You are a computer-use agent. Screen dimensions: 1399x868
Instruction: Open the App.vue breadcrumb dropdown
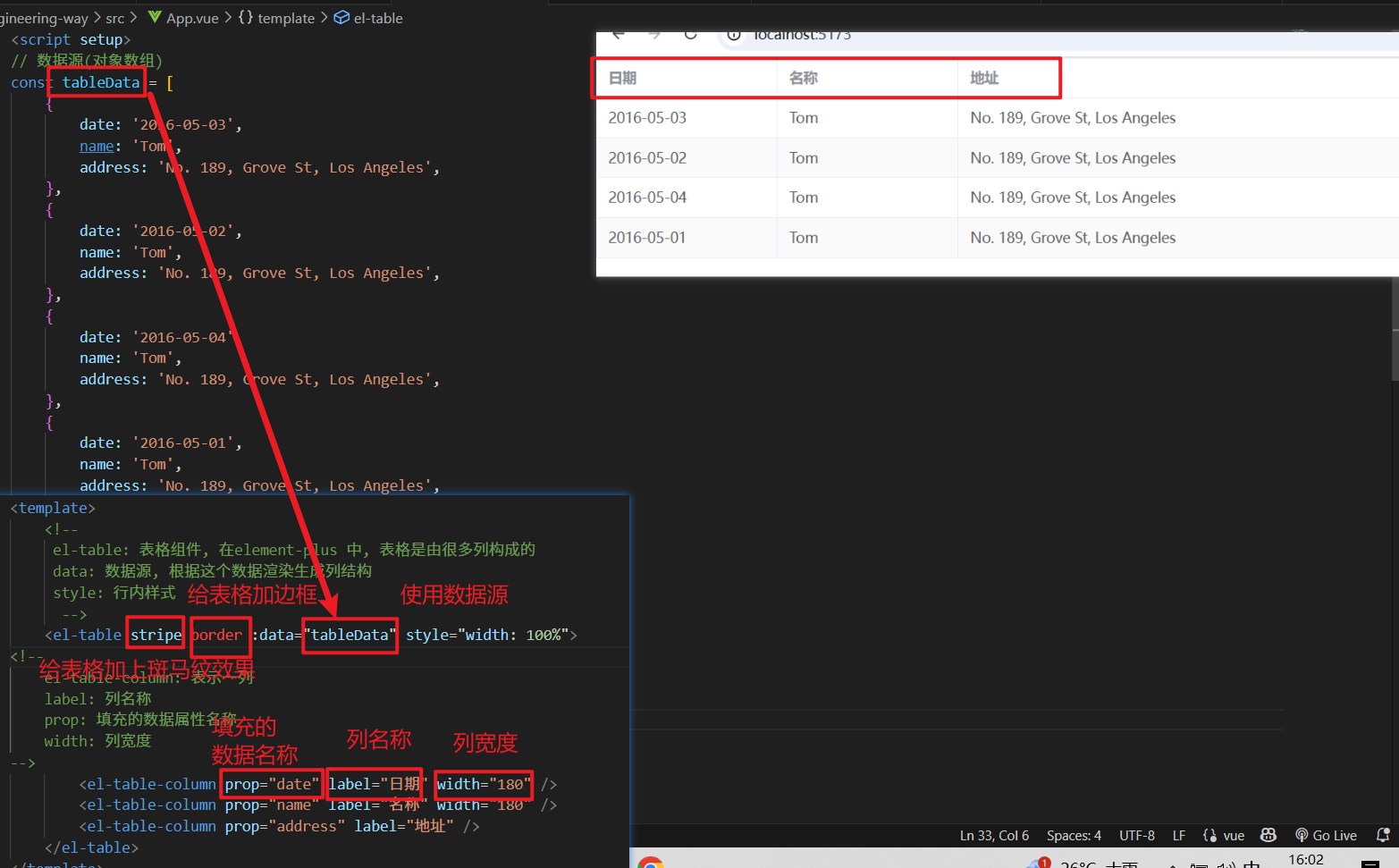[192, 17]
